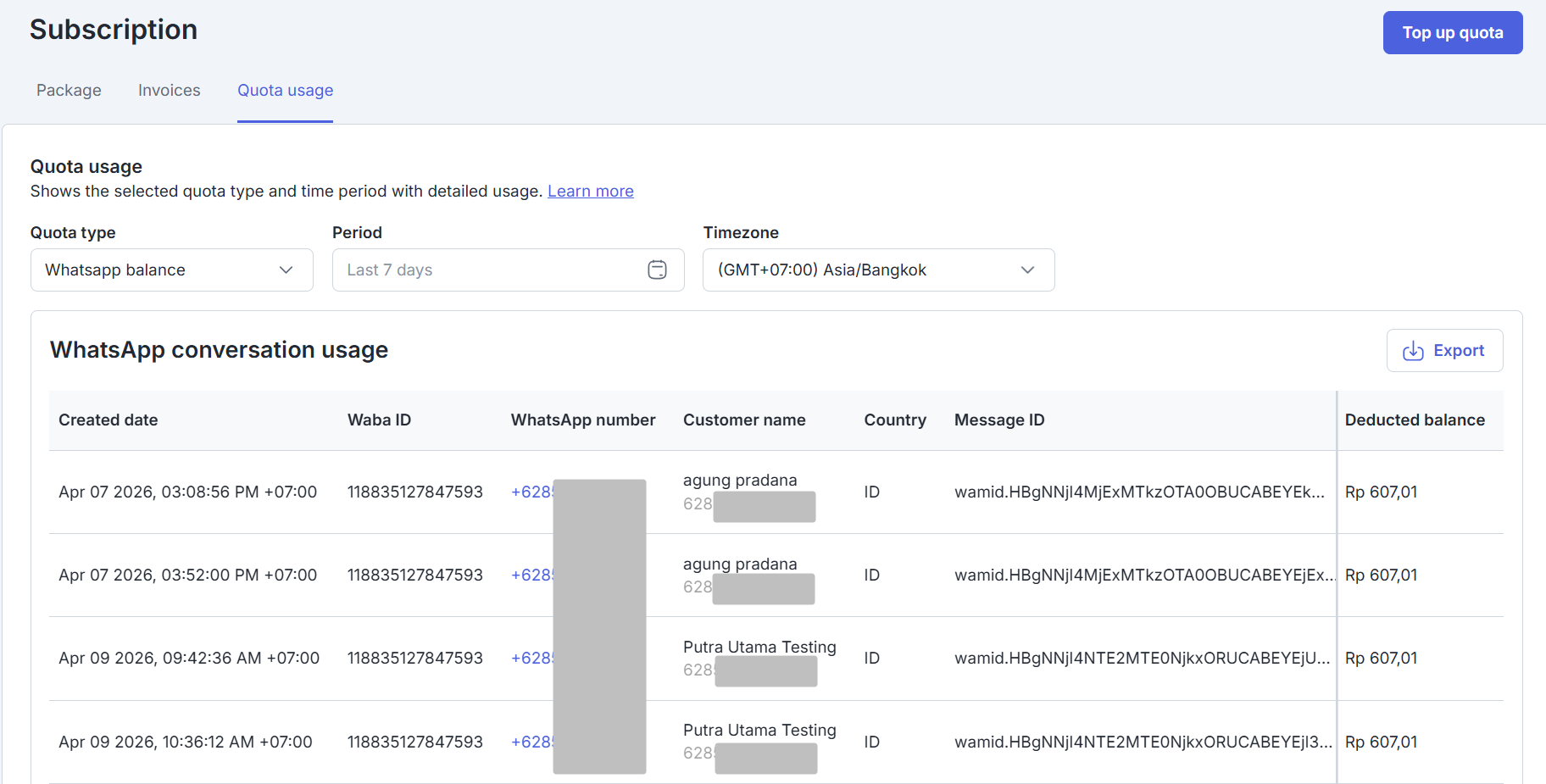This screenshot has height=784, width=1546.
Task: Click the Top up quota button
Action: click(x=1453, y=33)
